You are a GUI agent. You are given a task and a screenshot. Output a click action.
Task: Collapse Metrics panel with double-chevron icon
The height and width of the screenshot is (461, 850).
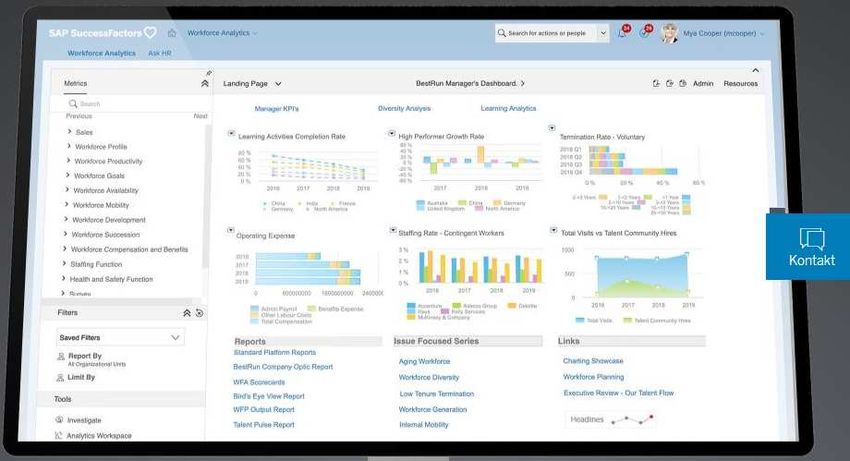[204, 84]
